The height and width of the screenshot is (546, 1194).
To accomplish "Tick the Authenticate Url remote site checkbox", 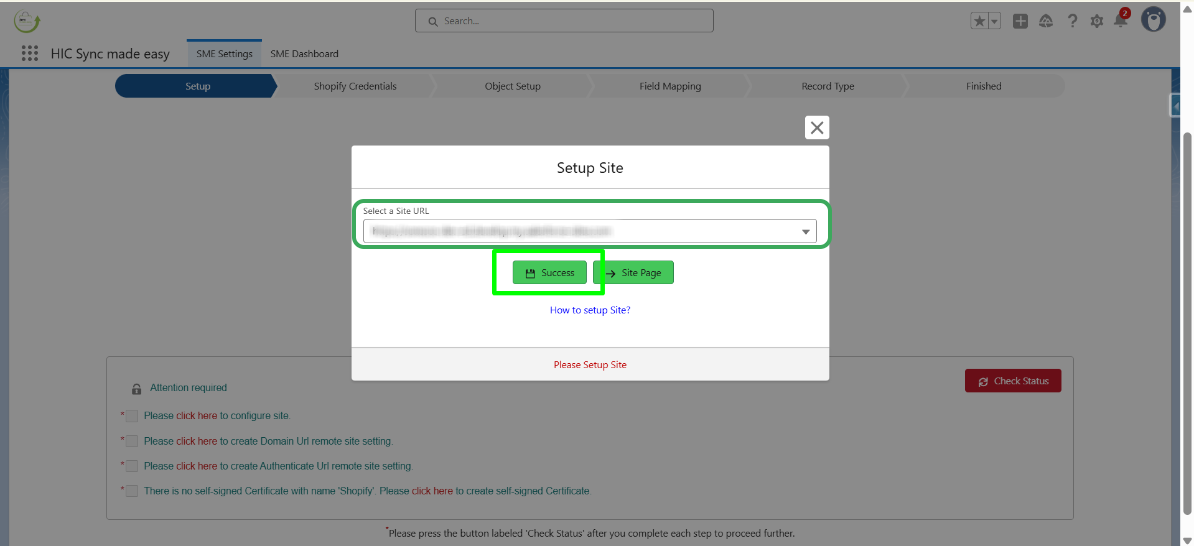I will coord(131,466).
